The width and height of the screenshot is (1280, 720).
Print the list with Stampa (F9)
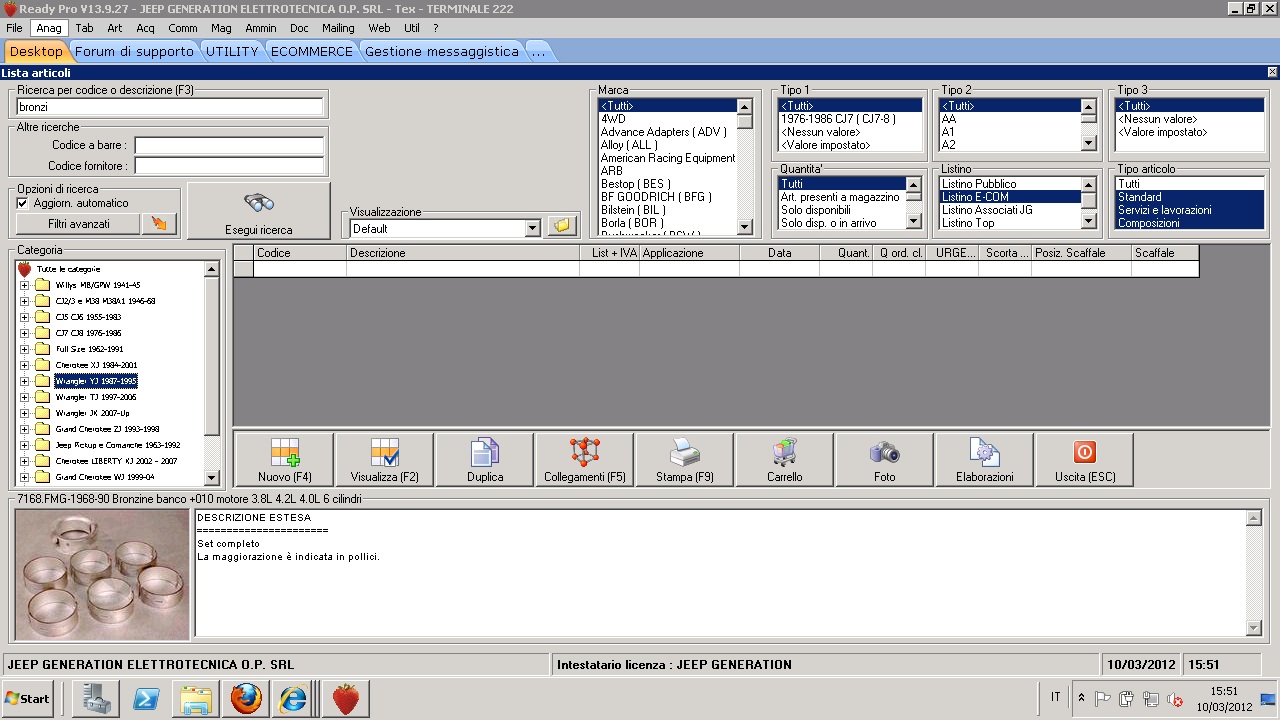click(685, 460)
